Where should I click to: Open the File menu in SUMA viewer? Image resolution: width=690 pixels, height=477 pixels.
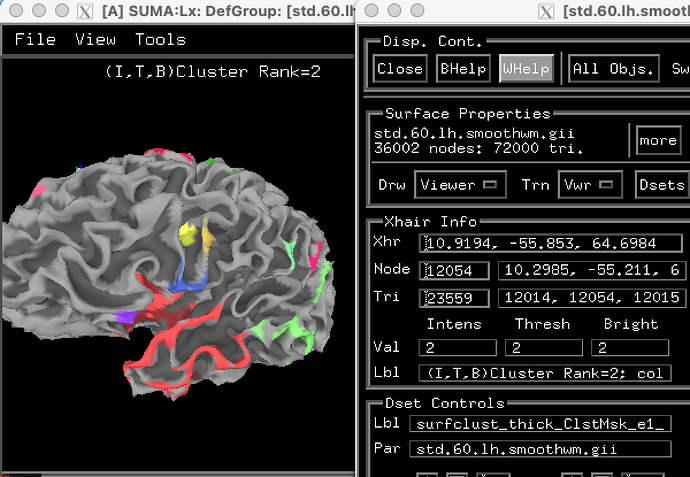point(35,40)
